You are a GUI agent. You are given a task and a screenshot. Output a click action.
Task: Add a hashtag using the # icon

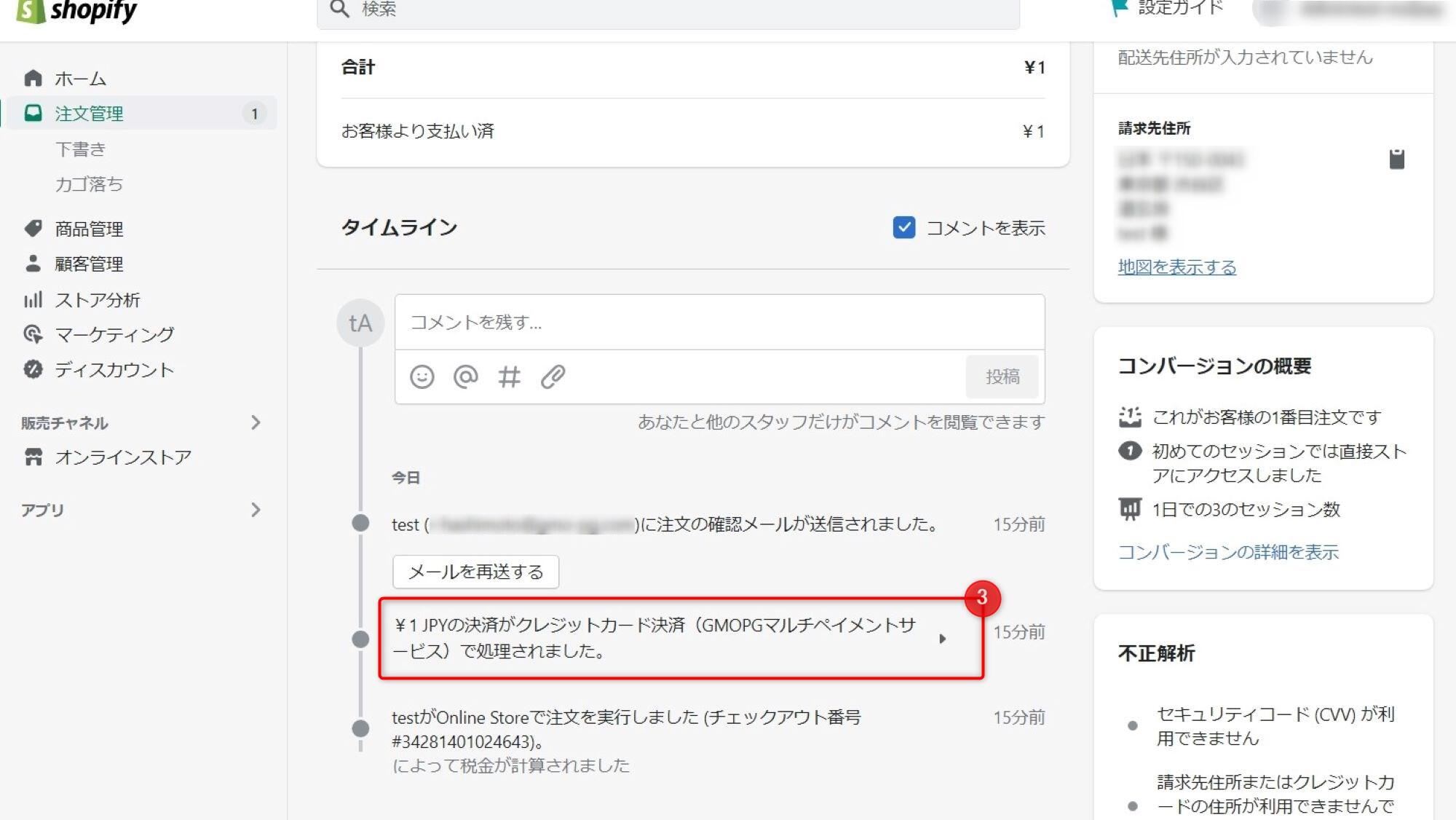click(510, 377)
